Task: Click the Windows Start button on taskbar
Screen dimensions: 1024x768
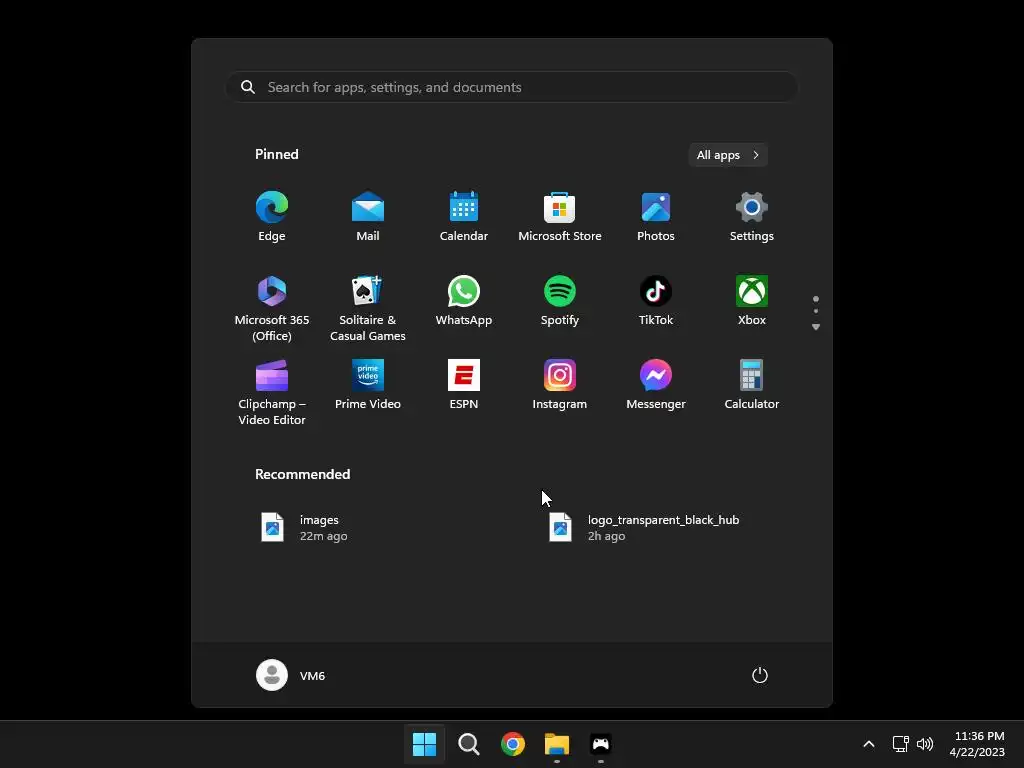Action: 424,744
